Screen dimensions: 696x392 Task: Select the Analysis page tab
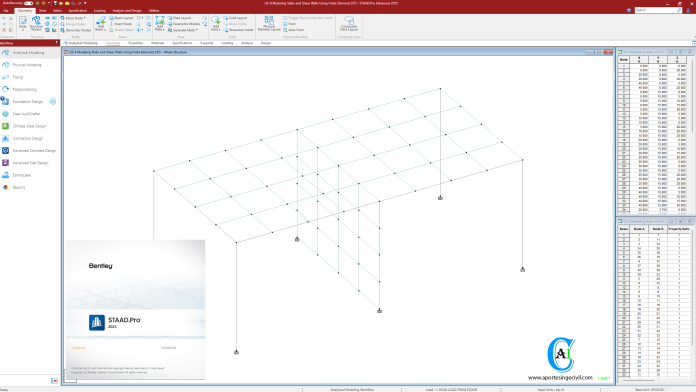tap(247, 43)
